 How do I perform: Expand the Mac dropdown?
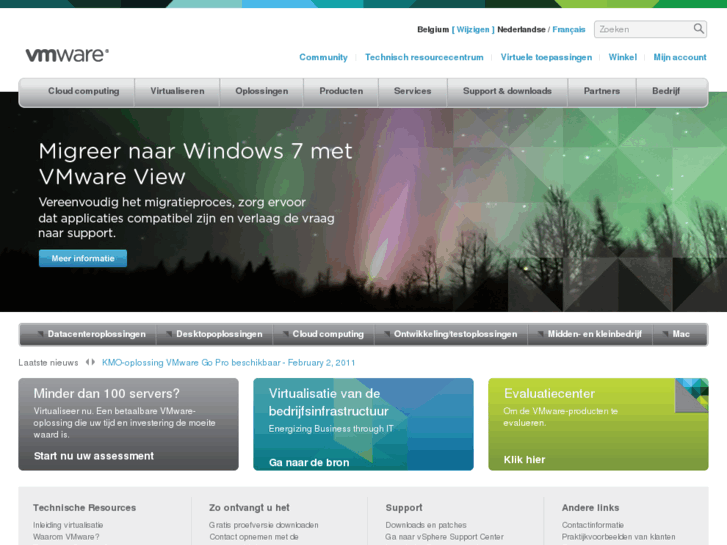click(676, 334)
